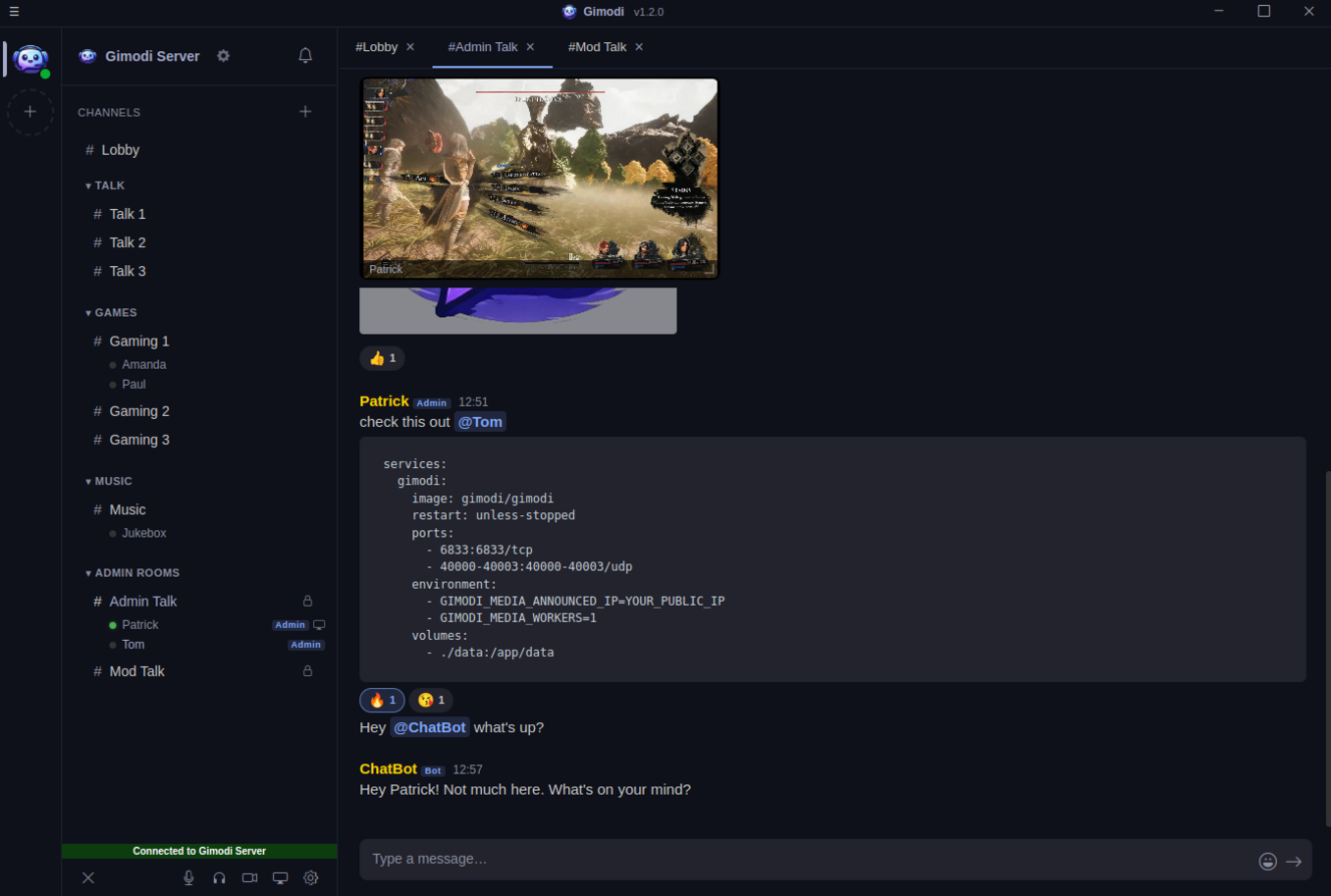Send the message with the arrow icon
The height and width of the screenshot is (896, 1331).
1296,860
